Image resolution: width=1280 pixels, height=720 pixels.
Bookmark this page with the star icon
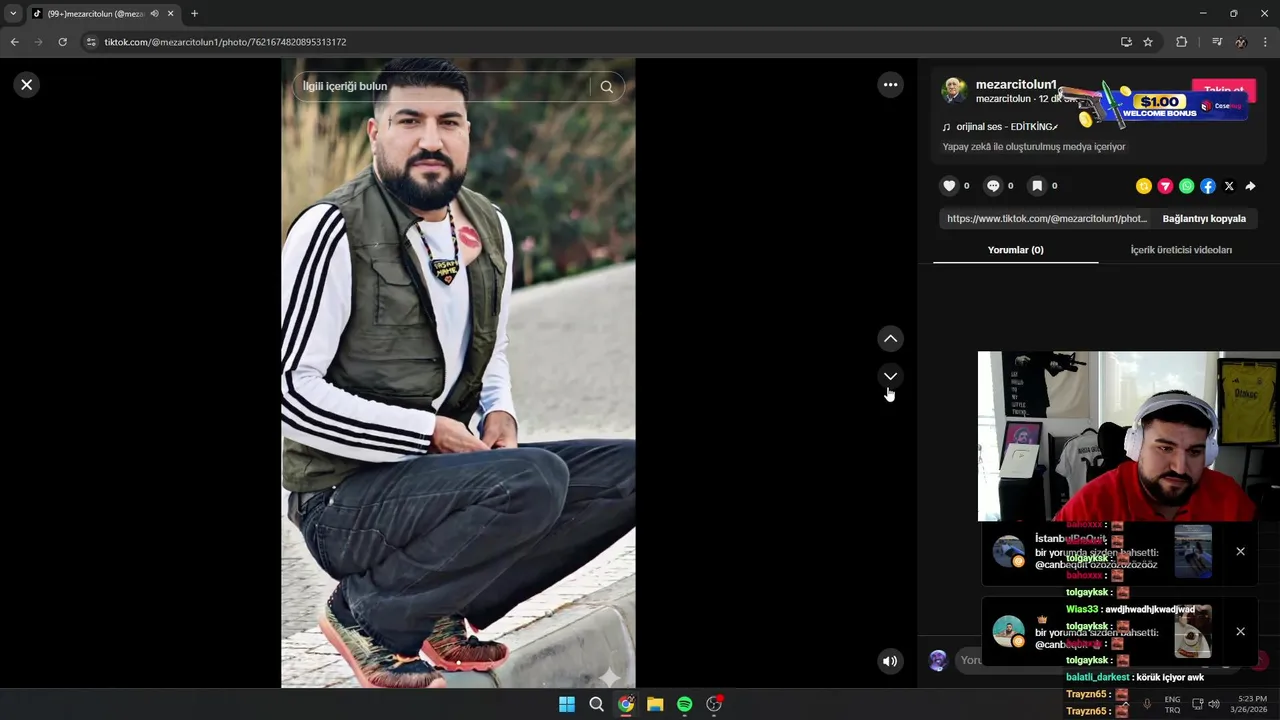(1148, 42)
